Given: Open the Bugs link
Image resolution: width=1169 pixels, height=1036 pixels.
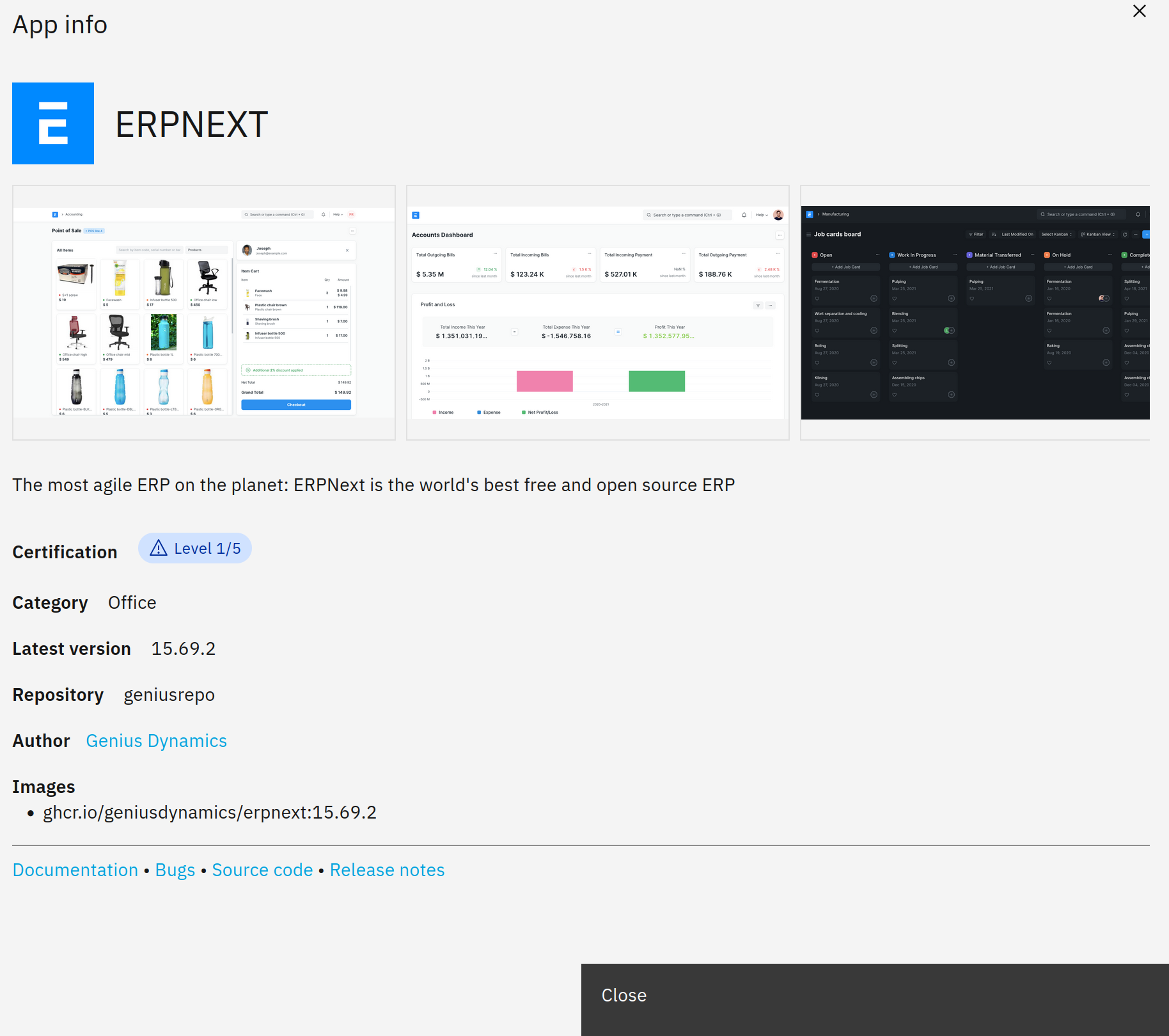Looking at the screenshot, I should (x=175, y=870).
